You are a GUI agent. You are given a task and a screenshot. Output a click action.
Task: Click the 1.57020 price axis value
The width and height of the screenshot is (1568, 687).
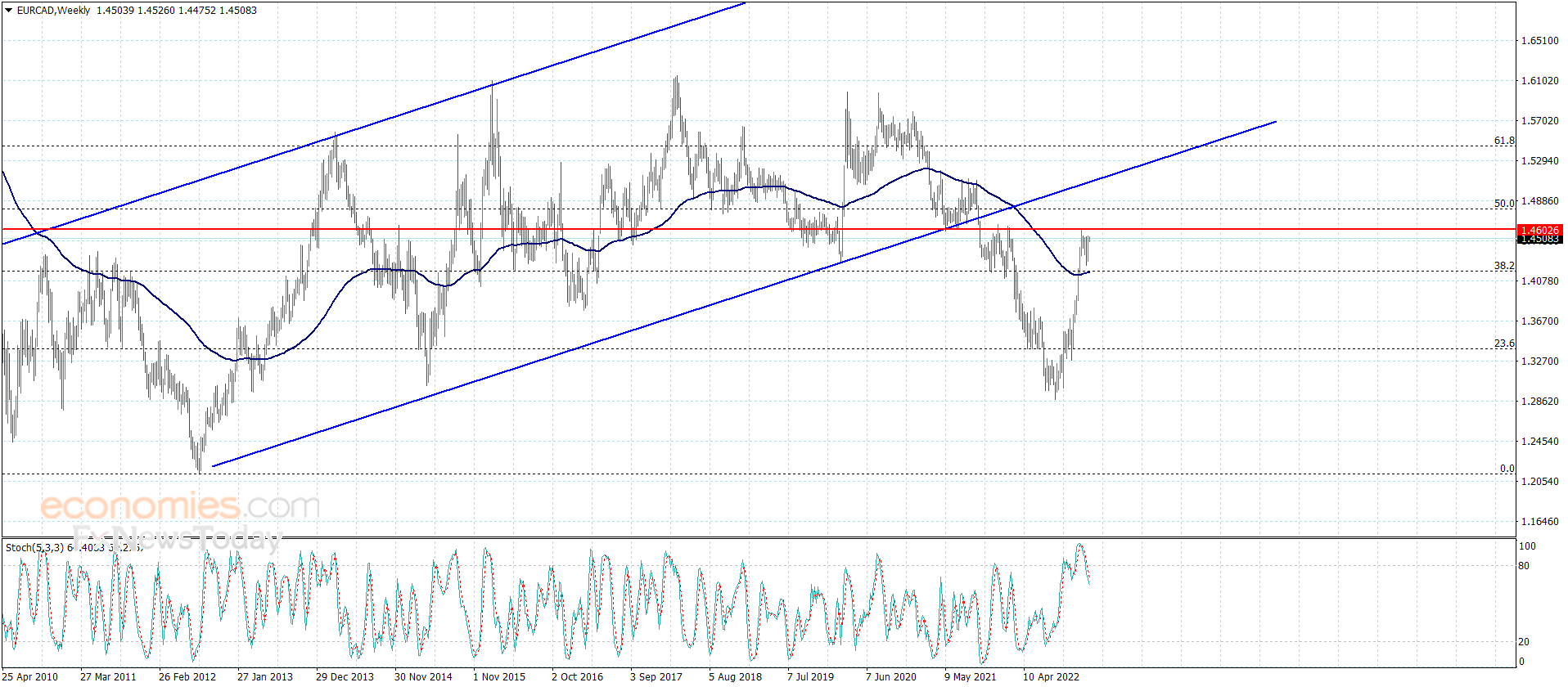click(x=1539, y=121)
